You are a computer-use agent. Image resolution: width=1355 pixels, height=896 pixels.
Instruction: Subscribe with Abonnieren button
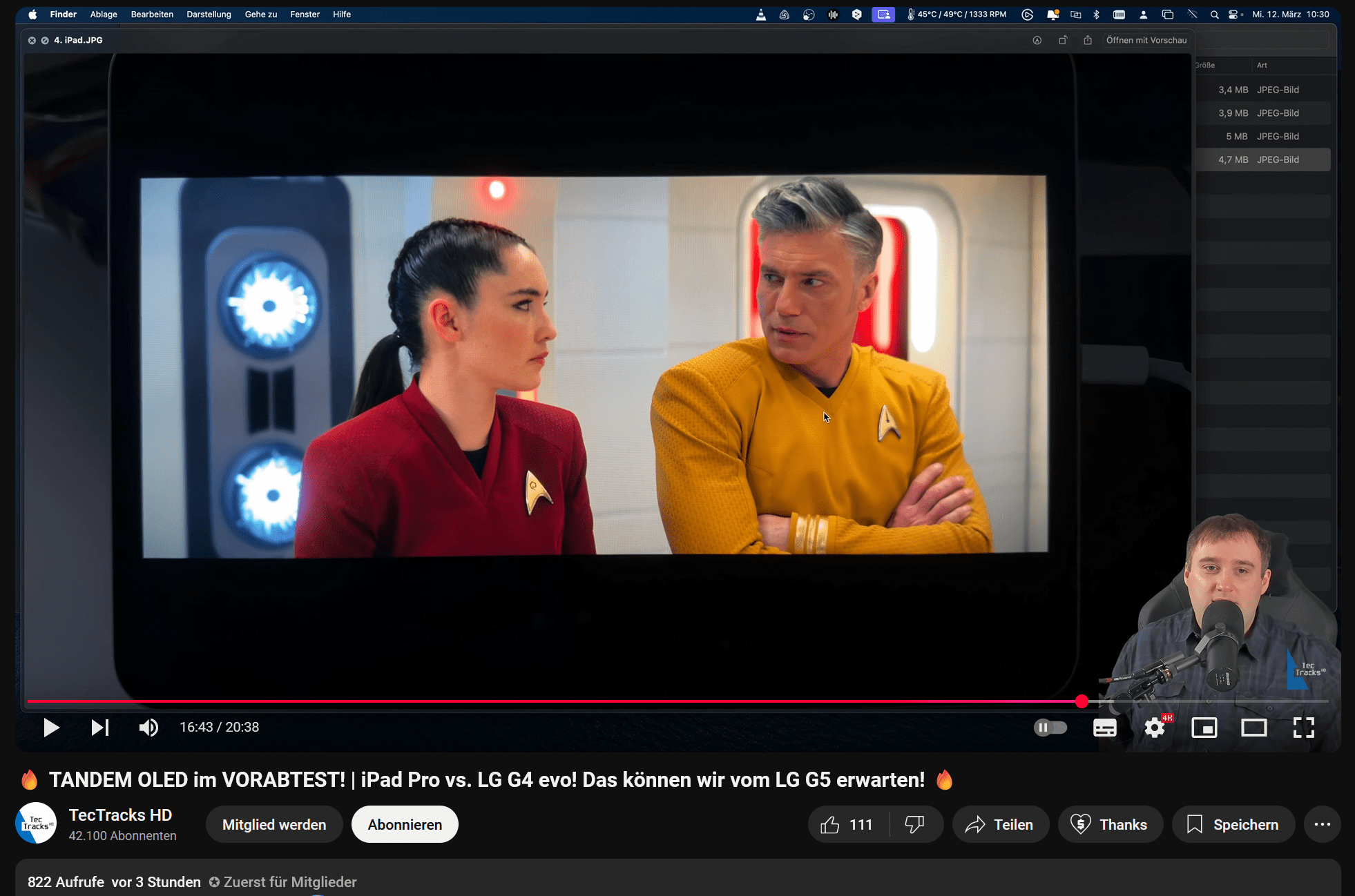(405, 824)
